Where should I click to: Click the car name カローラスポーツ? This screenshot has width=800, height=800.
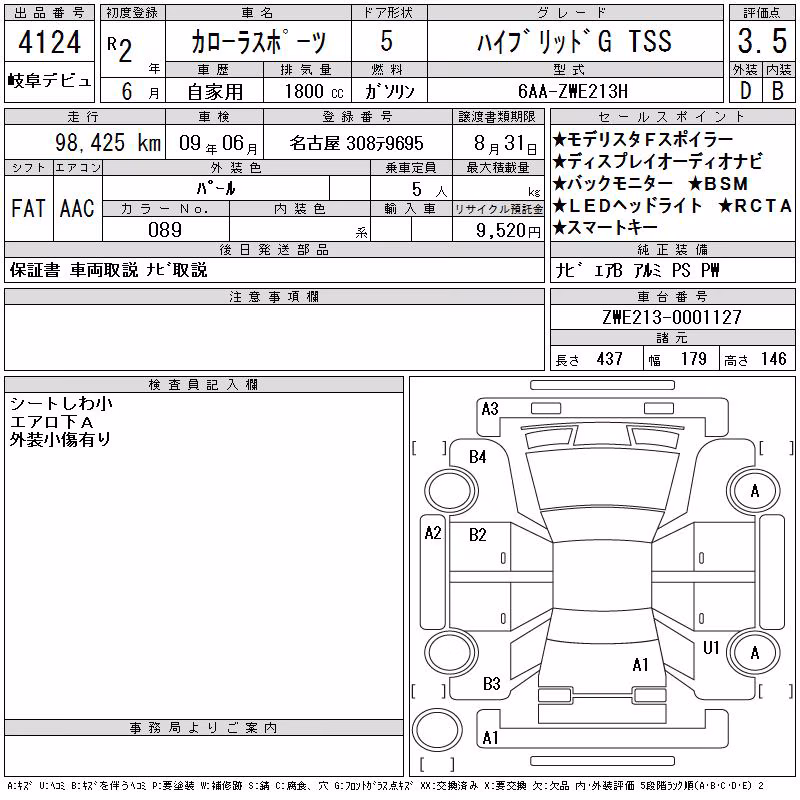pos(258,42)
